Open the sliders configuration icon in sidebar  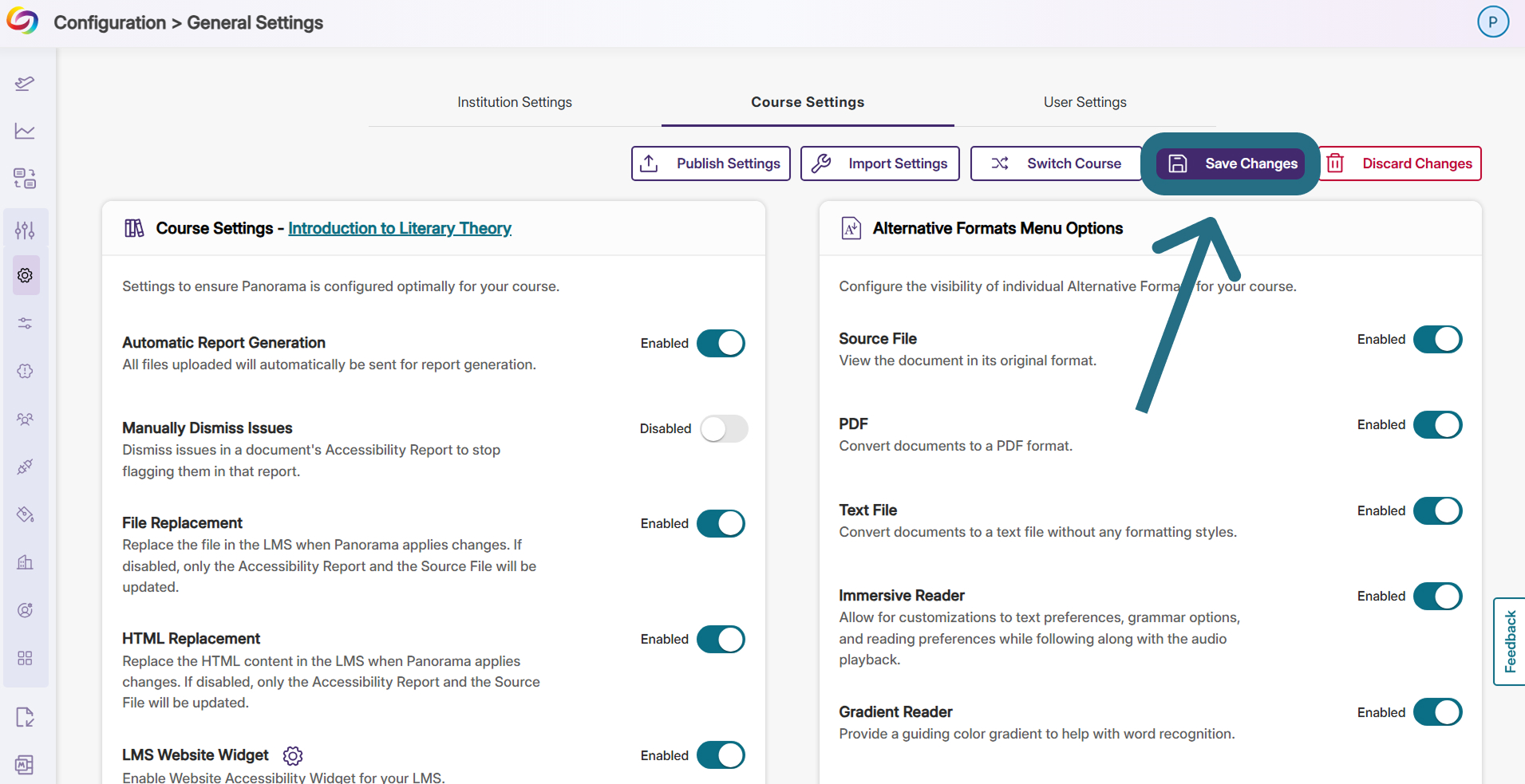25,230
